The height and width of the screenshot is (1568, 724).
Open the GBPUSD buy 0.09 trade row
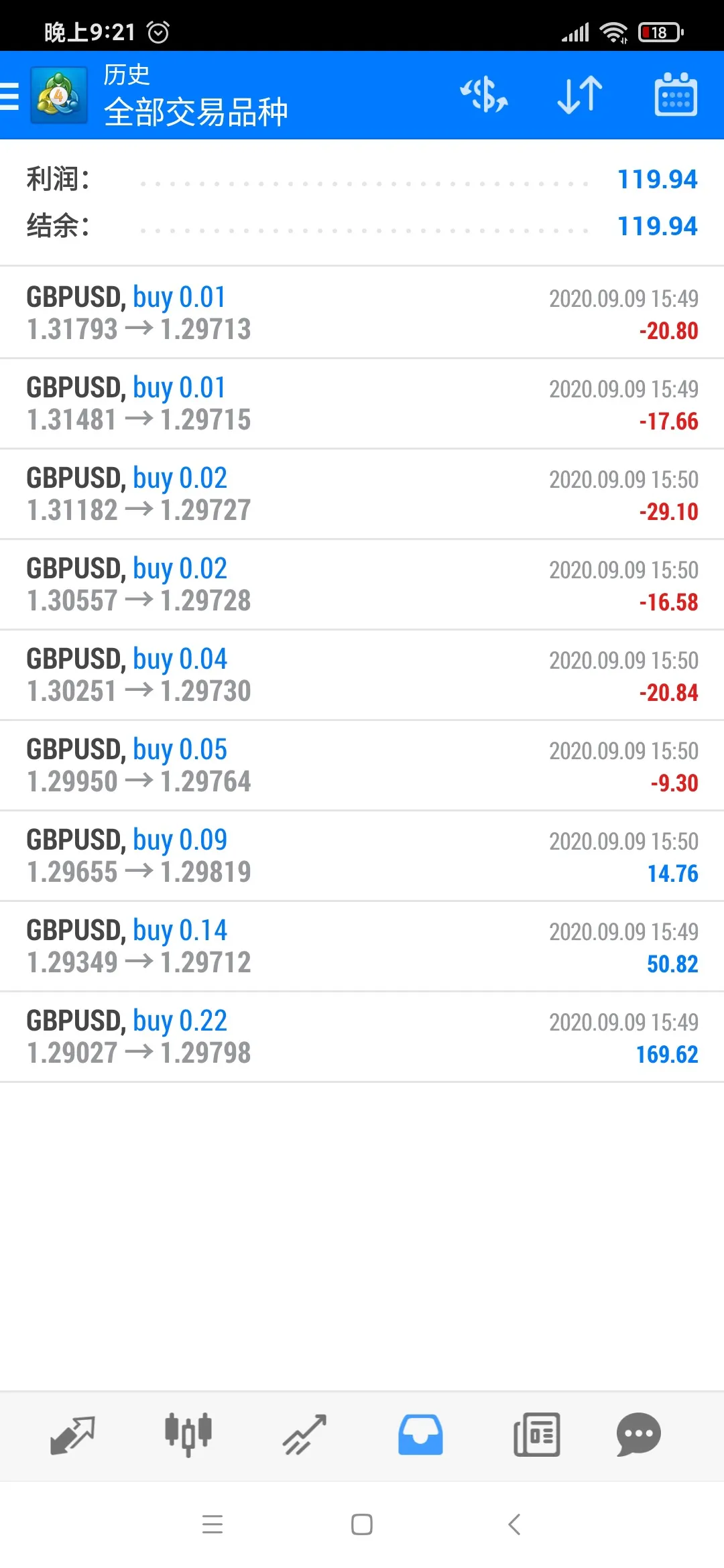tap(362, 856)
